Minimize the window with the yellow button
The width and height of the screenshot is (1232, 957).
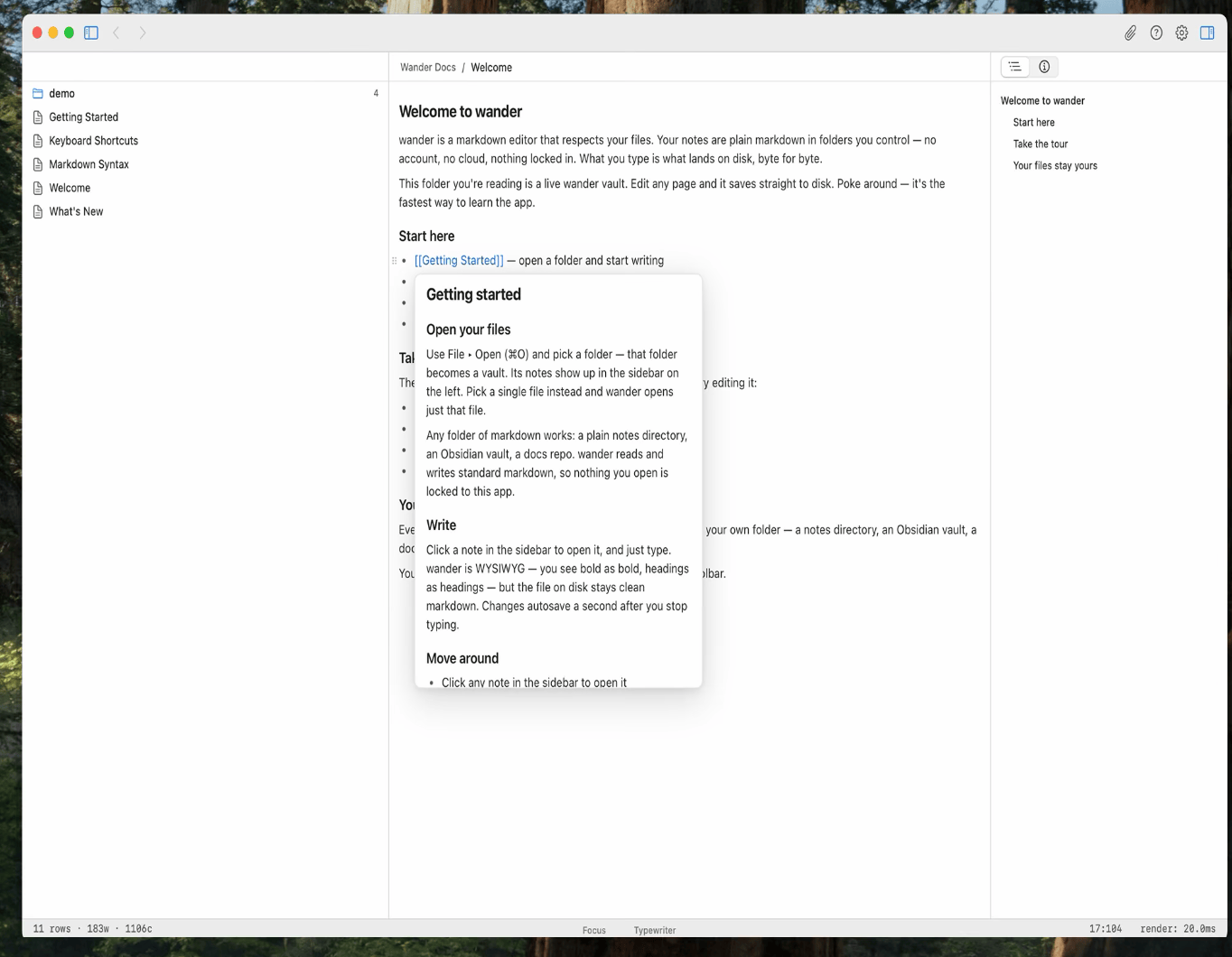53,33
